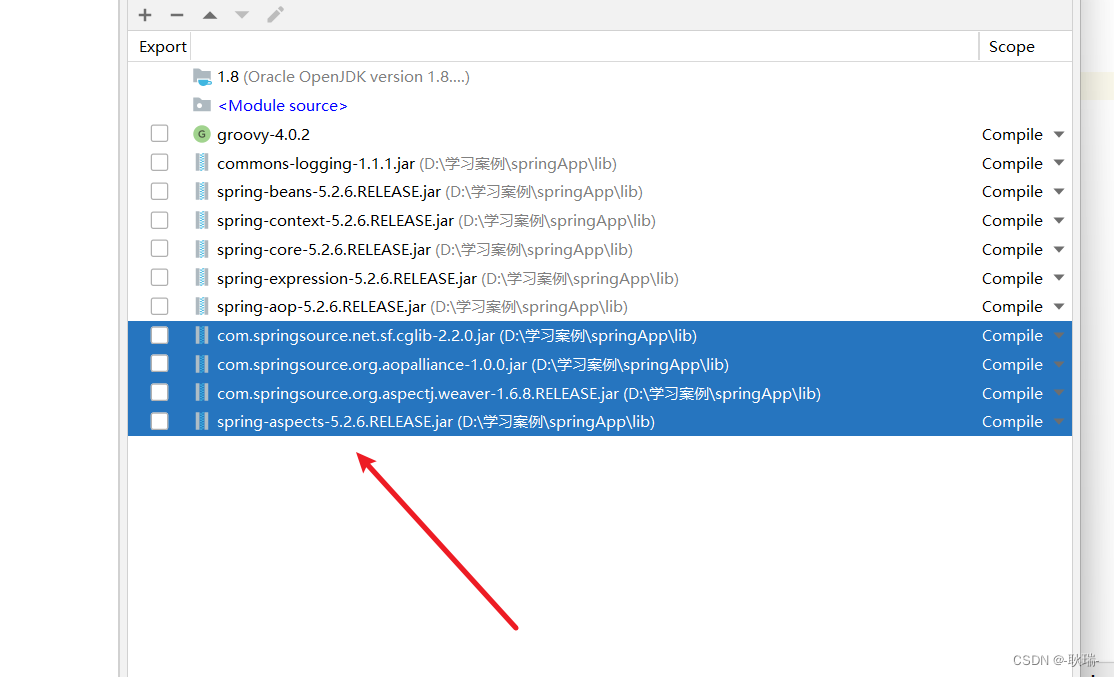This screenshot has height=677, width=1114.
Task: Click the move up arrow icon
Action: 209,15
